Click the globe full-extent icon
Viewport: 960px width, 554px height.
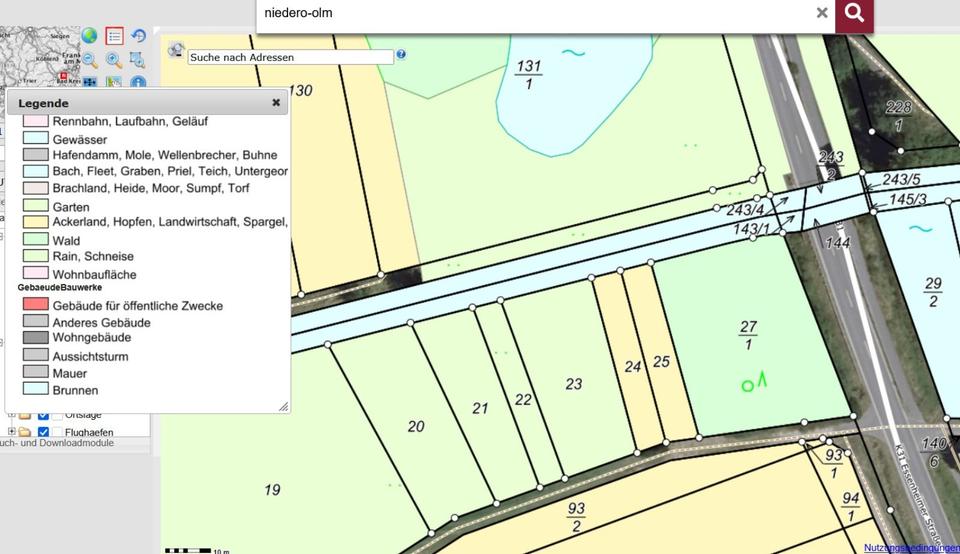coord(90,37)
